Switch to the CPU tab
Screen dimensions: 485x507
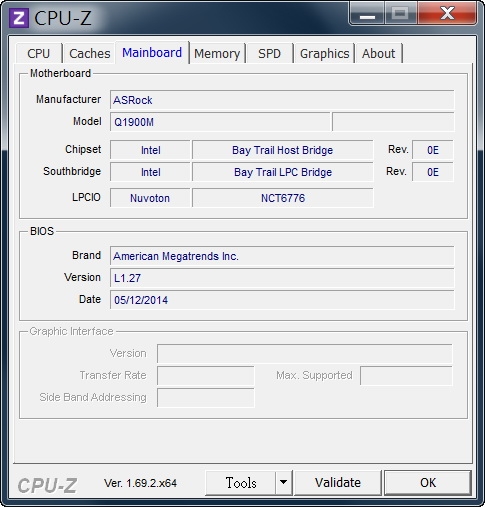[39, 53]
